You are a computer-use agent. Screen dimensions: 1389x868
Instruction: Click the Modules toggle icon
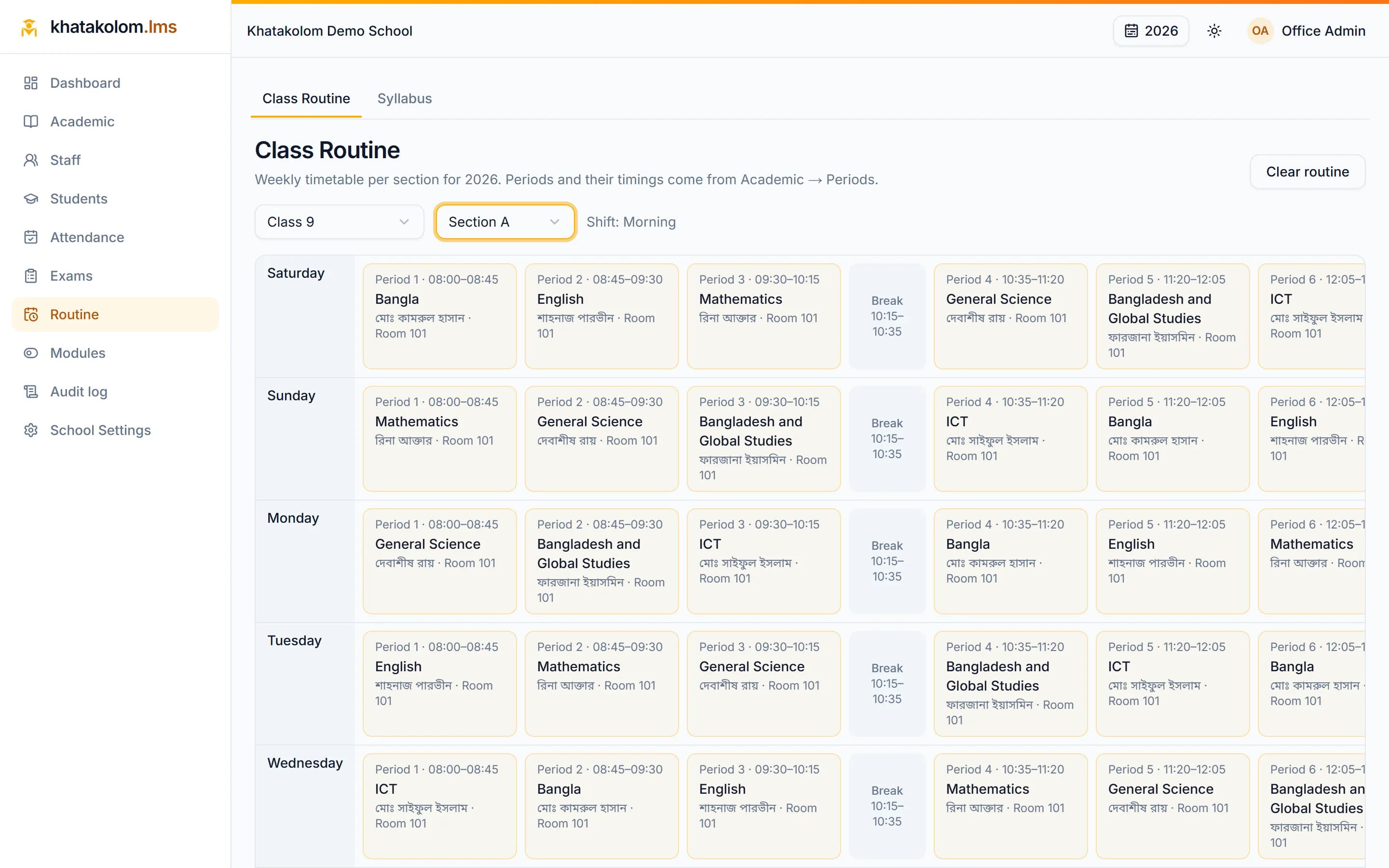(30, 353)
